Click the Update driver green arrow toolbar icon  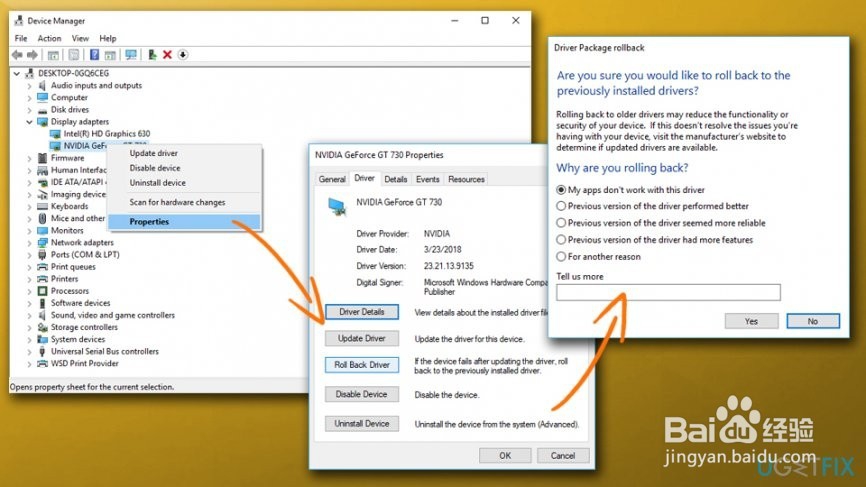click(152, 55)
